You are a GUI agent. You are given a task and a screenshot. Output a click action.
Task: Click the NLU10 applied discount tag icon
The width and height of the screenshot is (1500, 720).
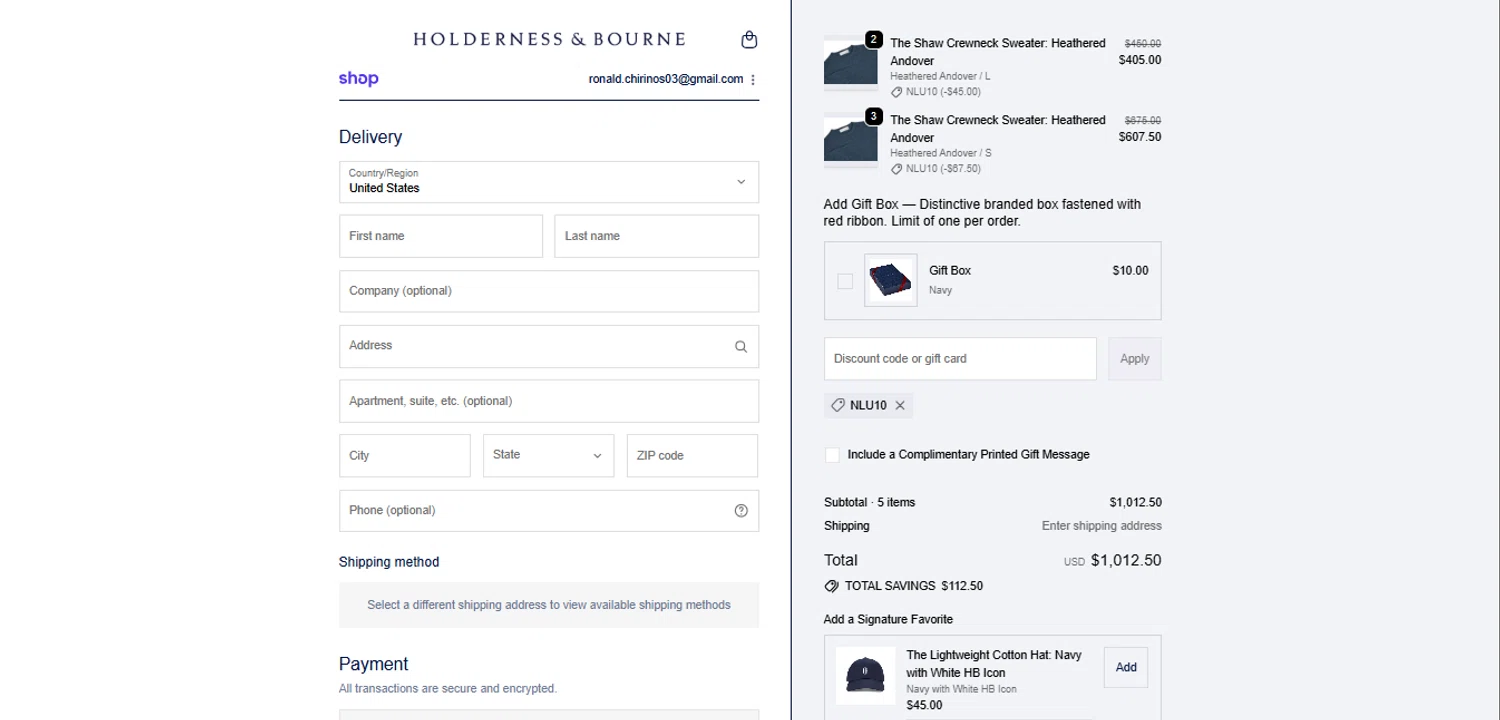point(838,405)
